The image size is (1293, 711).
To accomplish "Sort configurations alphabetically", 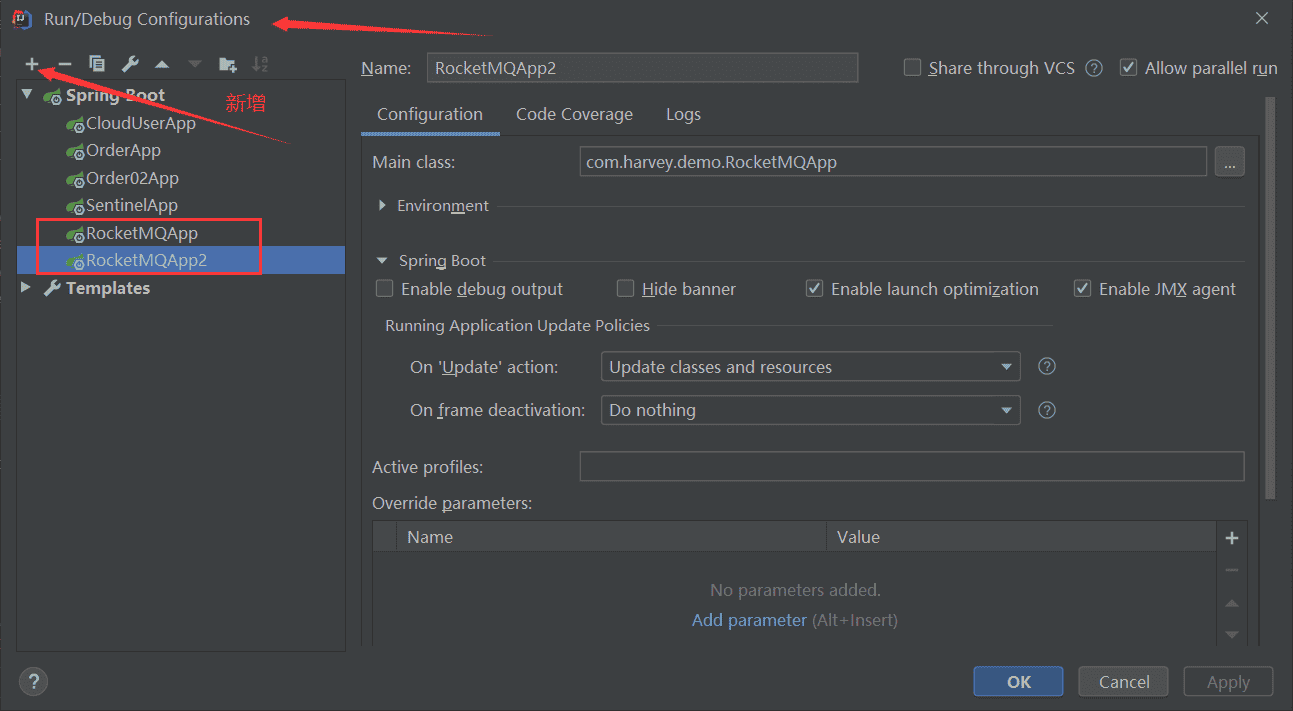I will coord(260,64).
